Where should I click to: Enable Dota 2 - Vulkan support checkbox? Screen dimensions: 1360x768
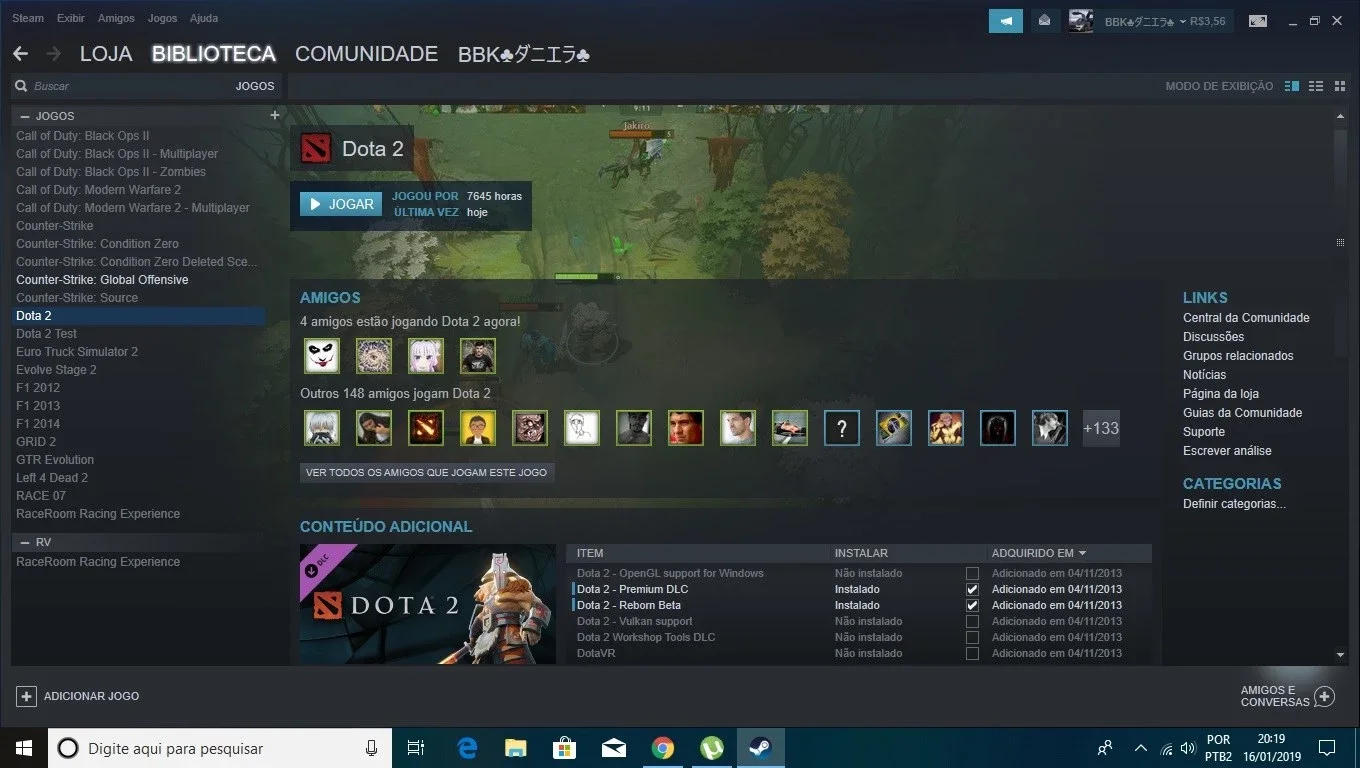[x=972, y=622]
